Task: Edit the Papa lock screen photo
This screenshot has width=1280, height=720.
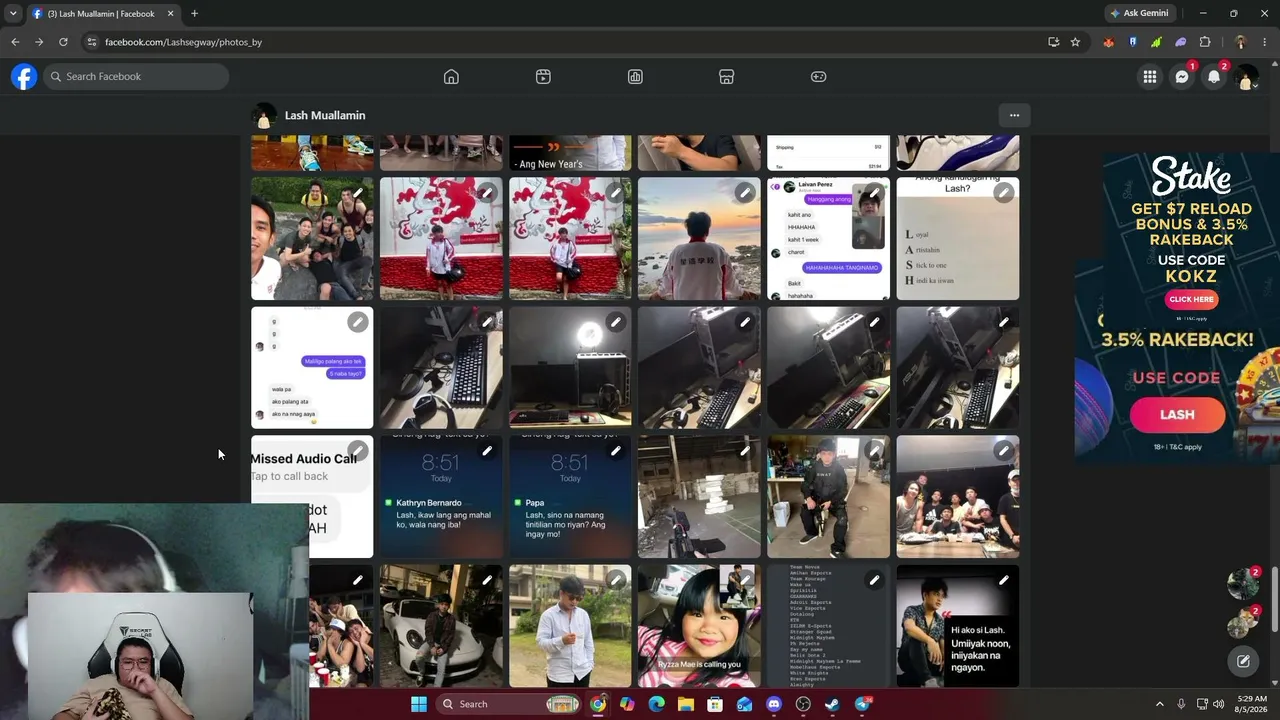Action: tap(616, 451)
